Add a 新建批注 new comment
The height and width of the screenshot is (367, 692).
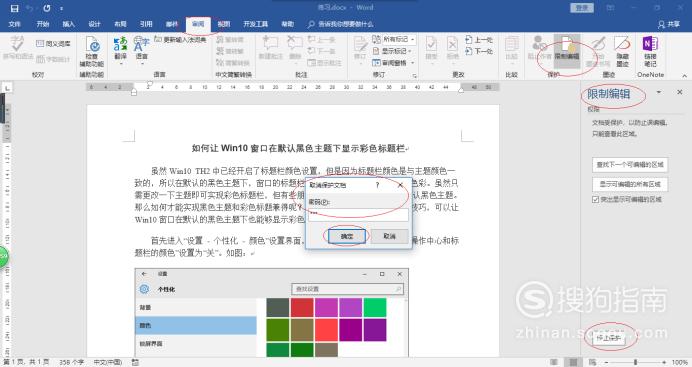coord(270,48)
